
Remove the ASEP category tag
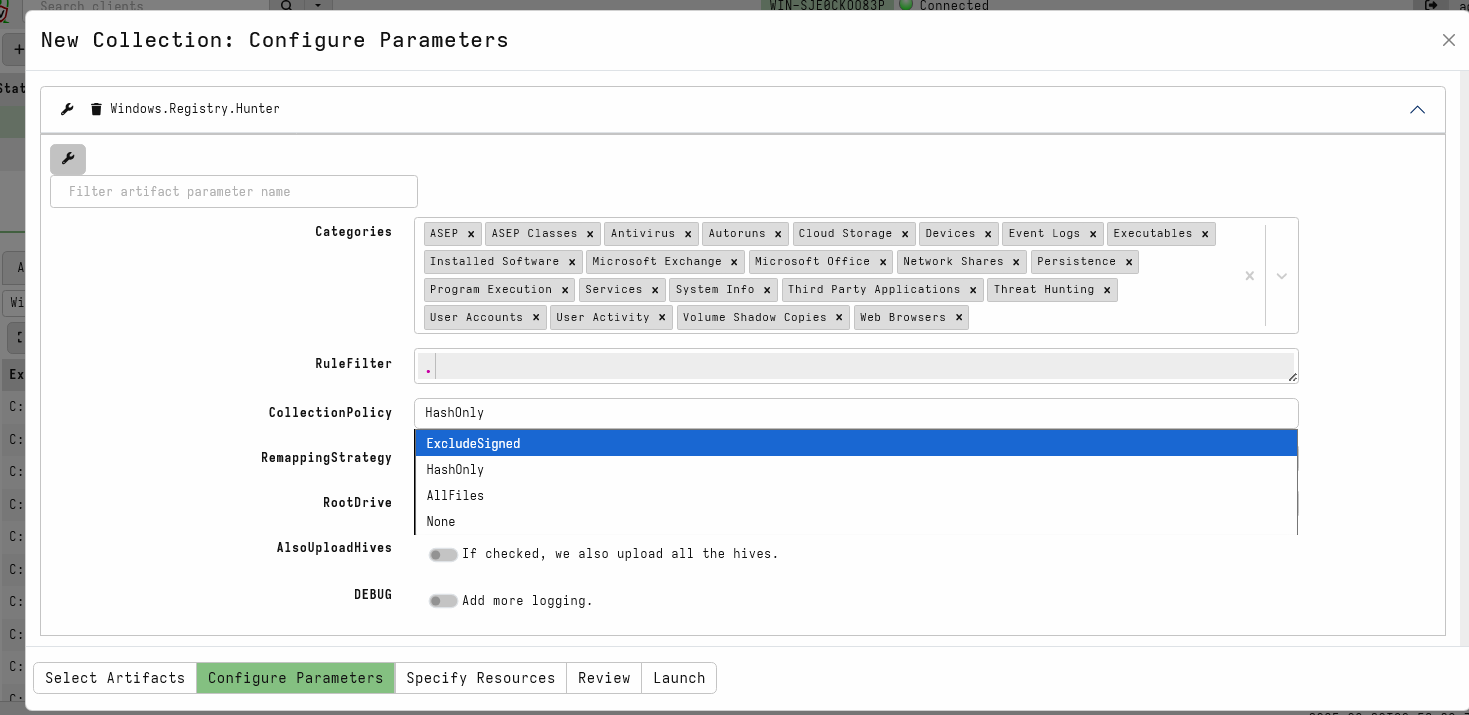point(471,234)
